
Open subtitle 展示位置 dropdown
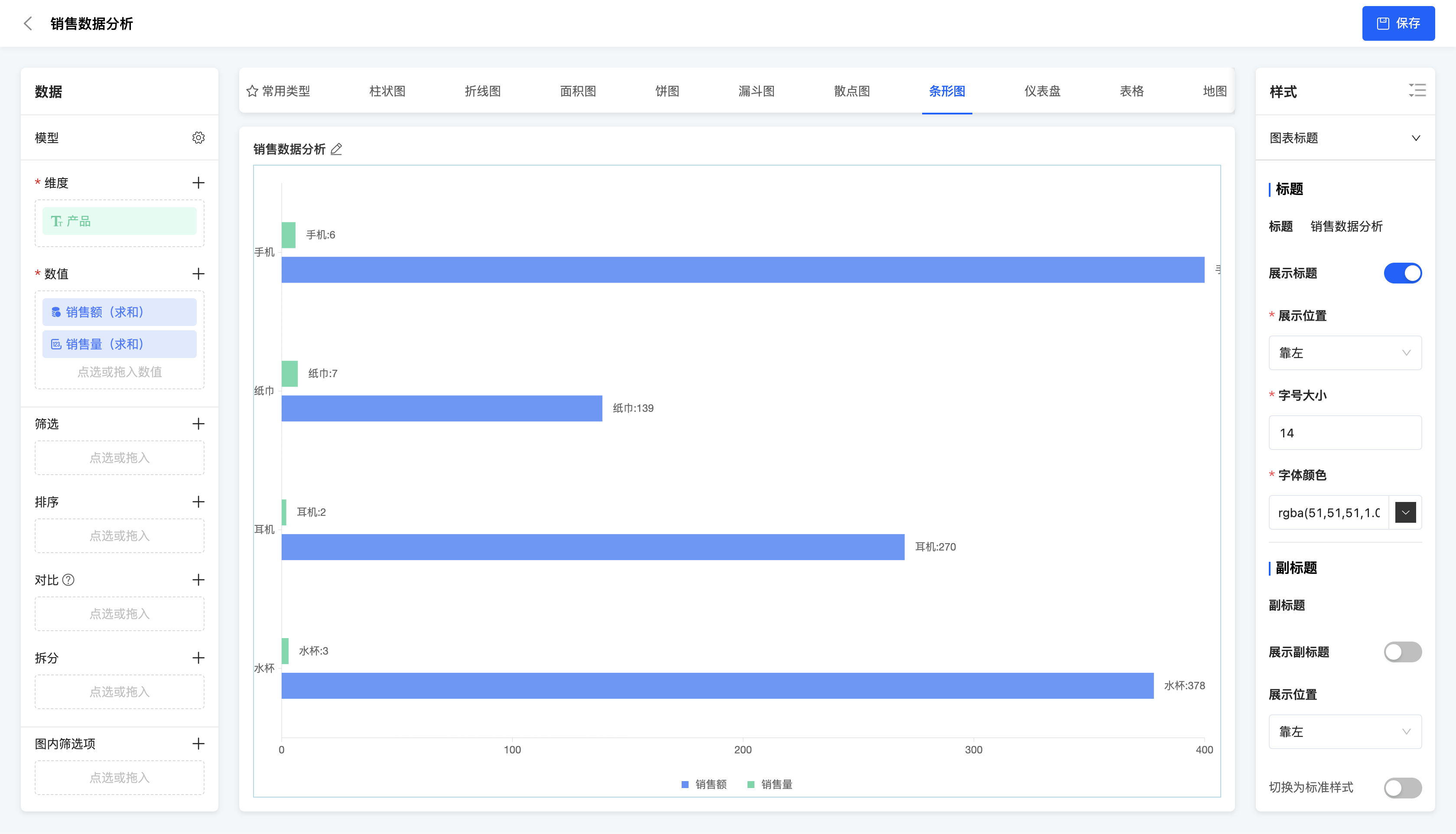coord(1344,731)
